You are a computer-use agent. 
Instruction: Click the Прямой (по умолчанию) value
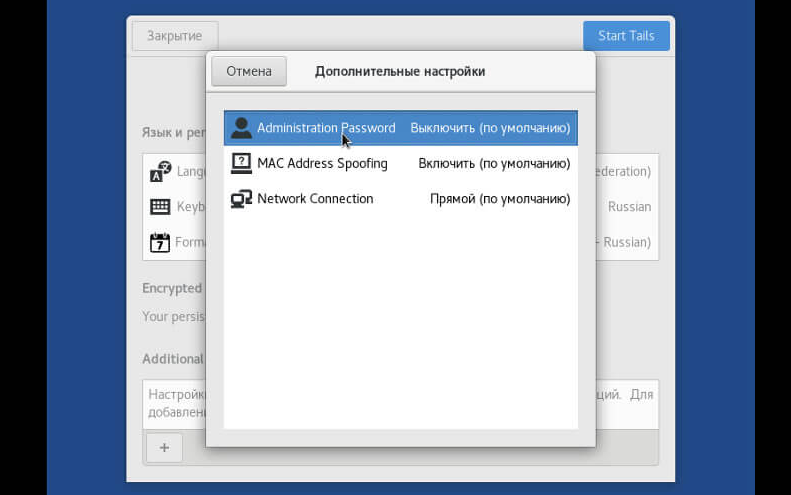(500, 199)
